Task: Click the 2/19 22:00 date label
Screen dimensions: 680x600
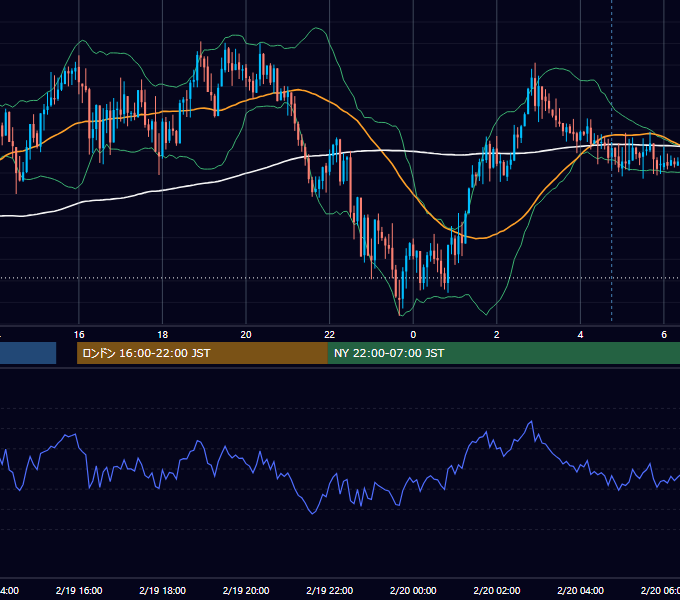Action: coord(330,590)
